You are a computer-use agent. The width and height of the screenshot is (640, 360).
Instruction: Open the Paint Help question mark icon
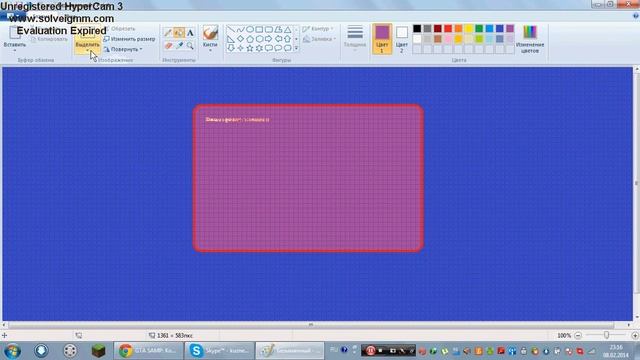(x=636, y=16)
